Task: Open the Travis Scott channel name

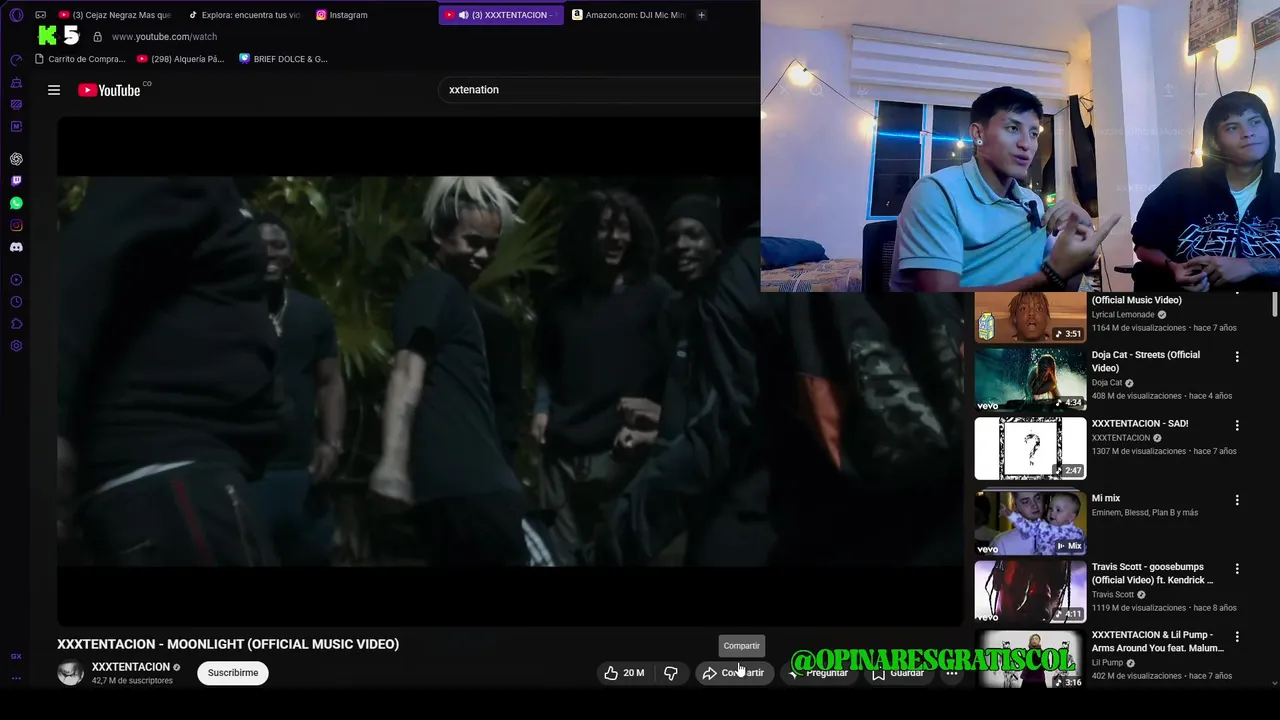Action: coord(1113,595)
